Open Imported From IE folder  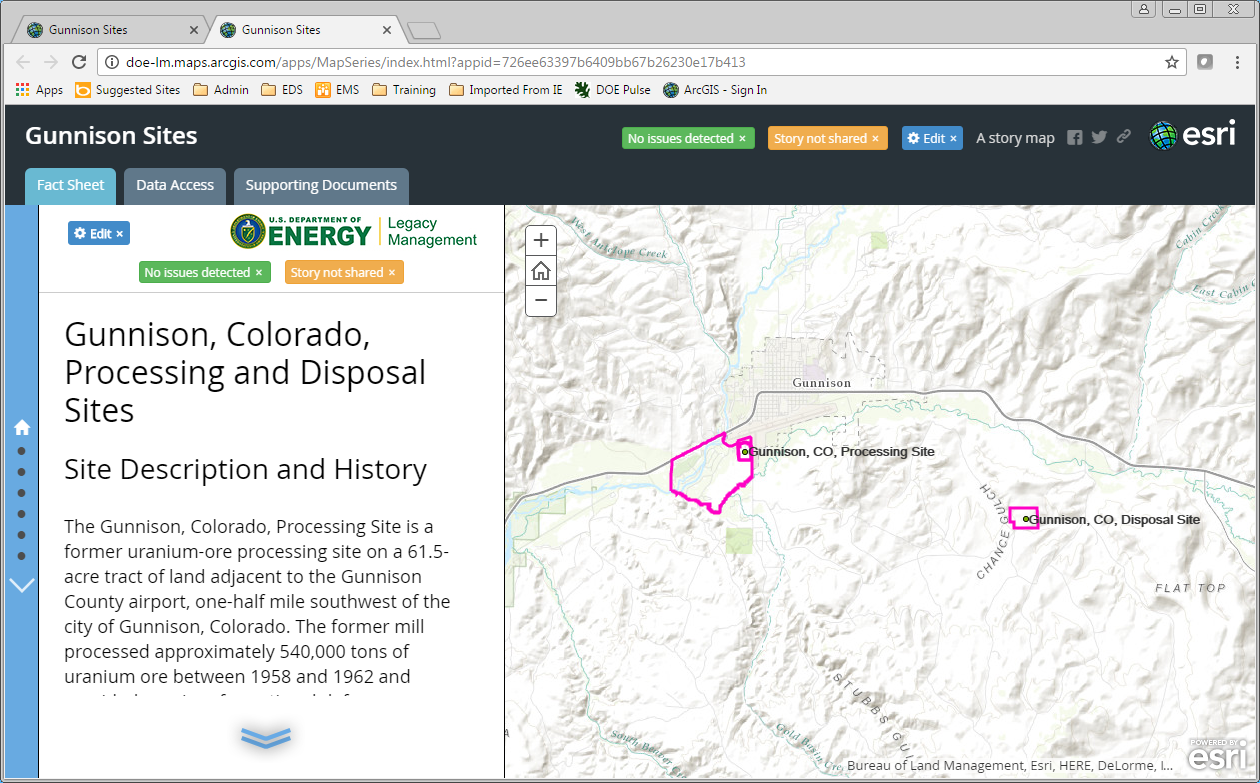point(506,90)
